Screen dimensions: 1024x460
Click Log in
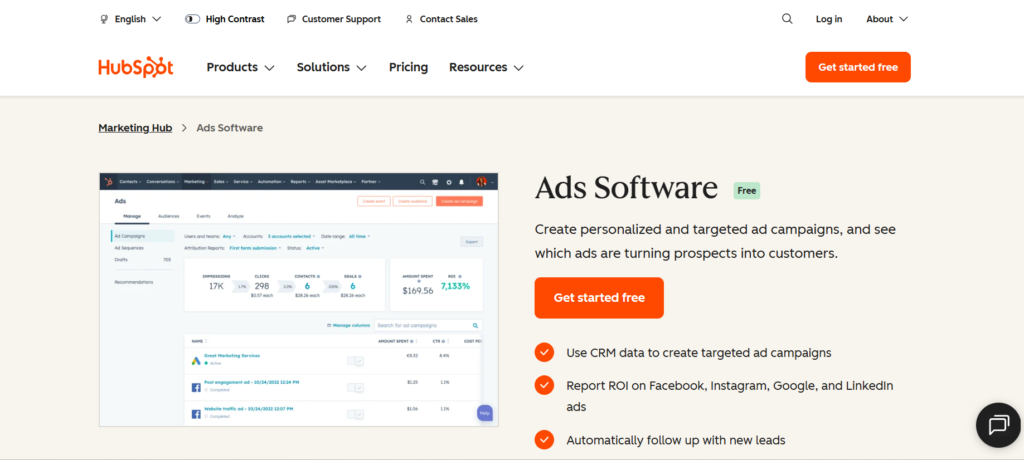point(829,19)
